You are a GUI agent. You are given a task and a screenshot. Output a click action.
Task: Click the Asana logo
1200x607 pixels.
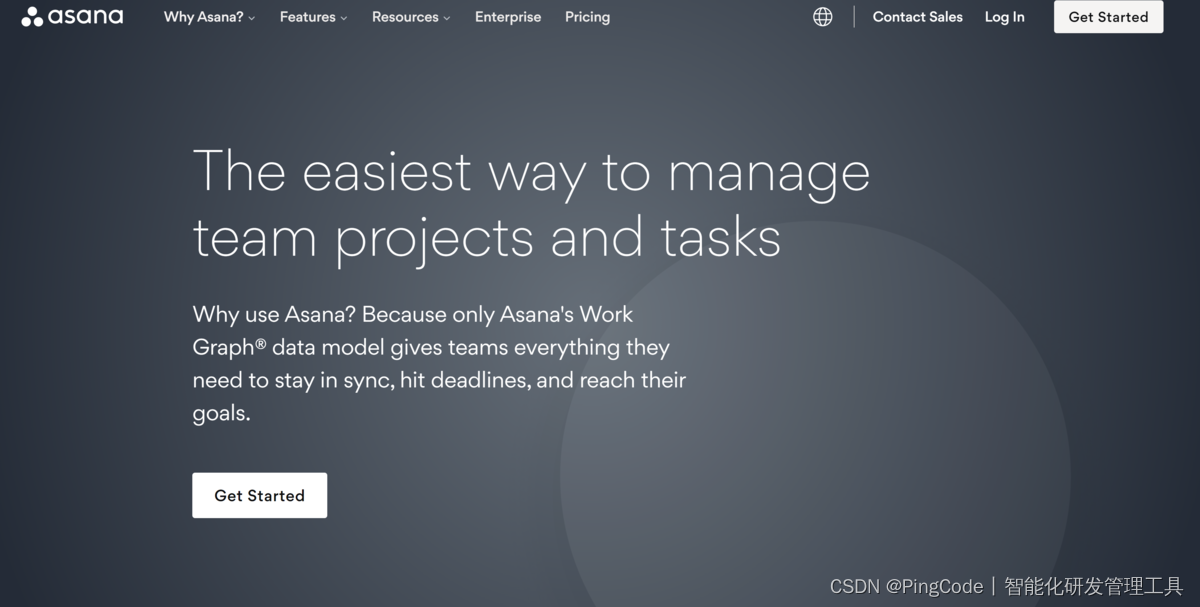tap(72, 16)
